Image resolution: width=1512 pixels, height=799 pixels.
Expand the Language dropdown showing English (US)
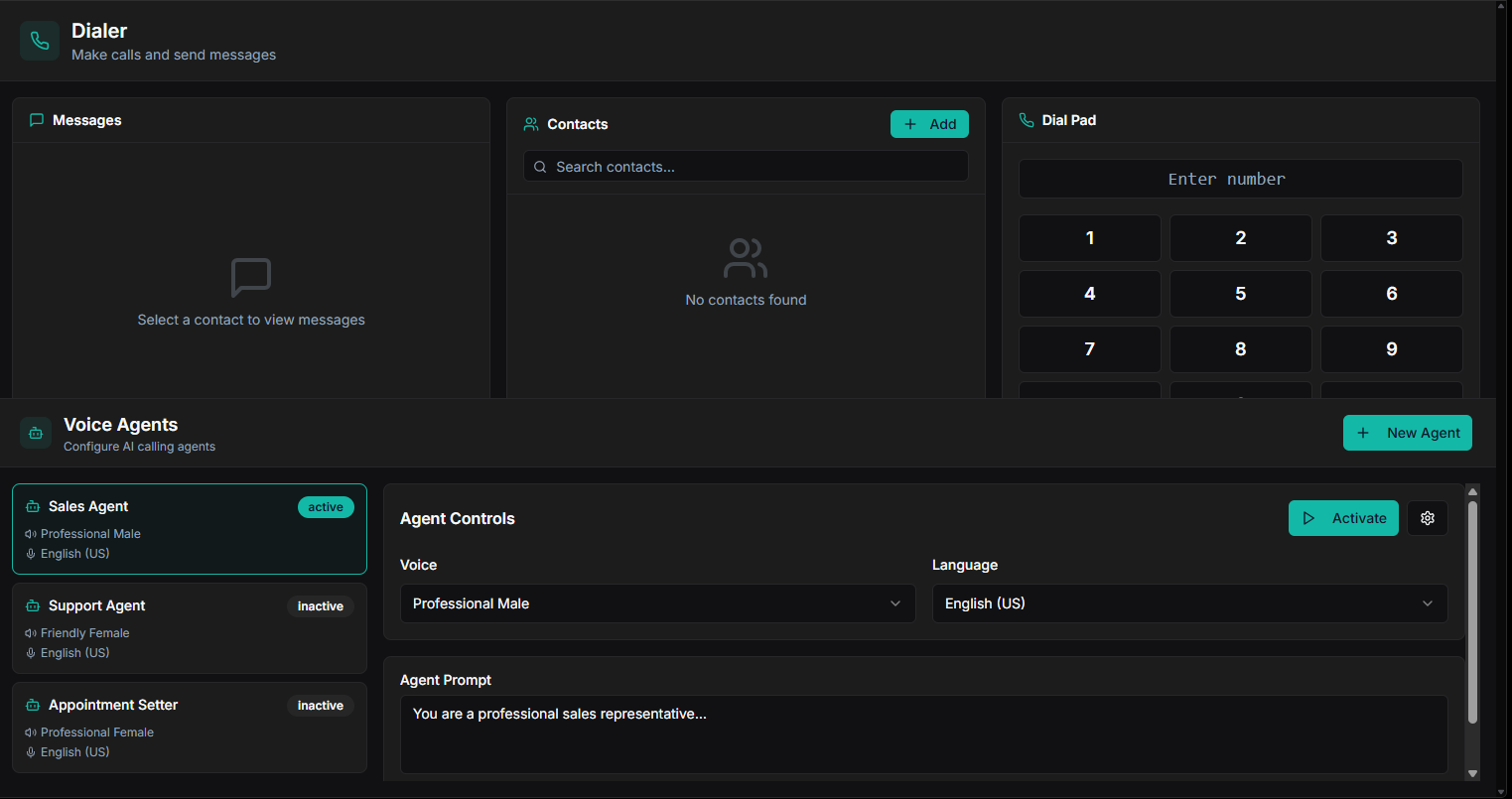click(x=1188, y=603)
